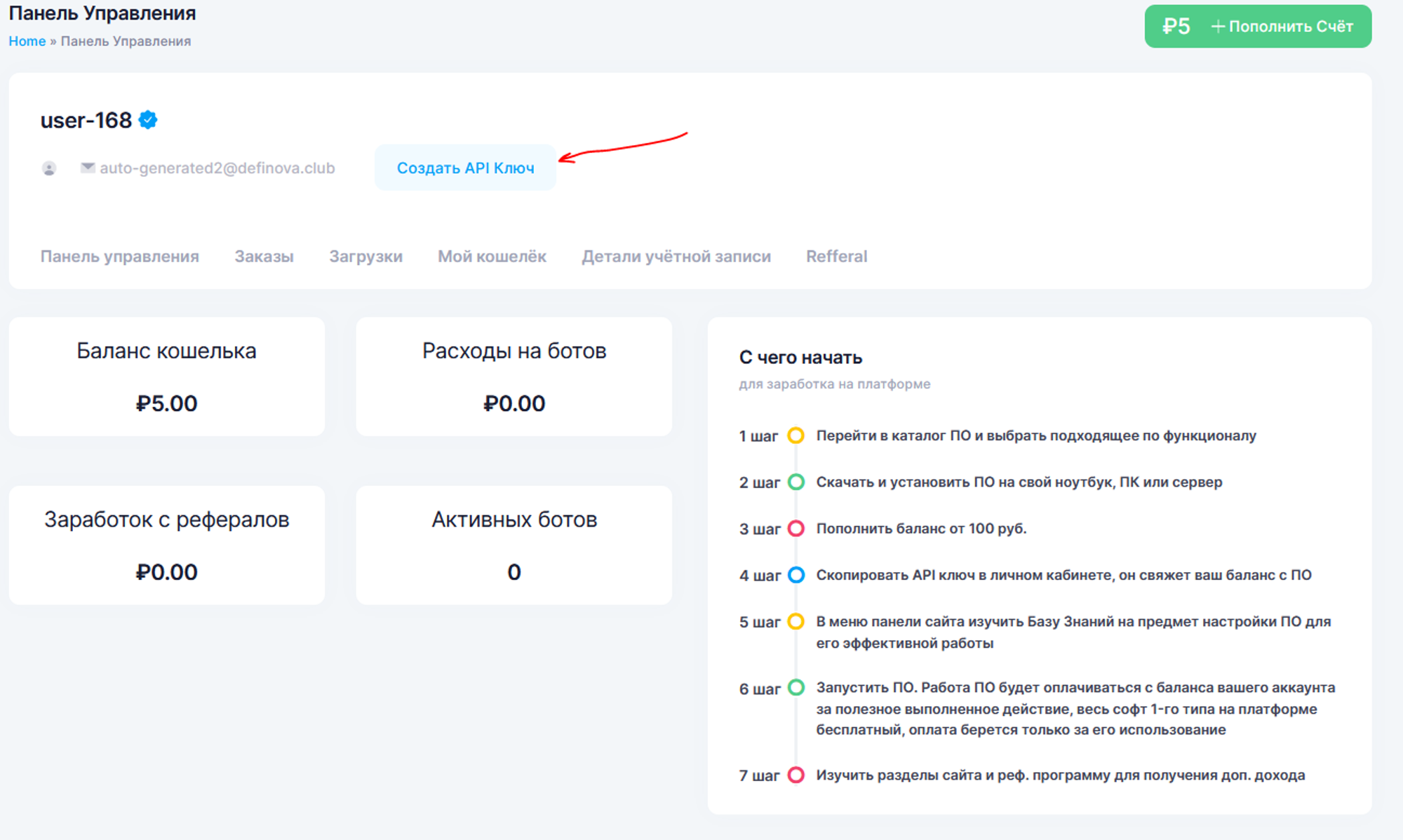Select the Refferal tab

[836, 257]
